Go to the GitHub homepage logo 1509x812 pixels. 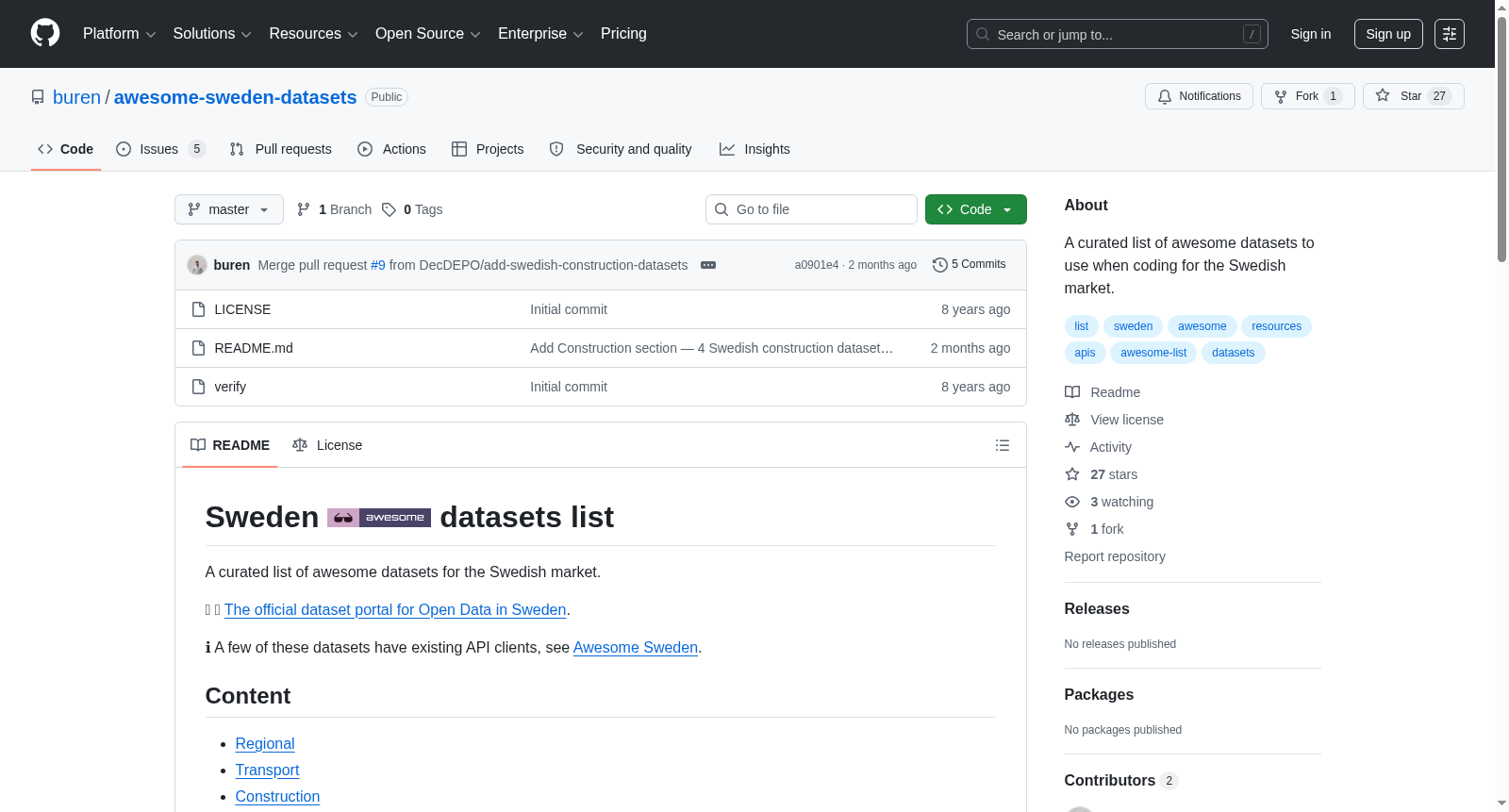(45, 33)
